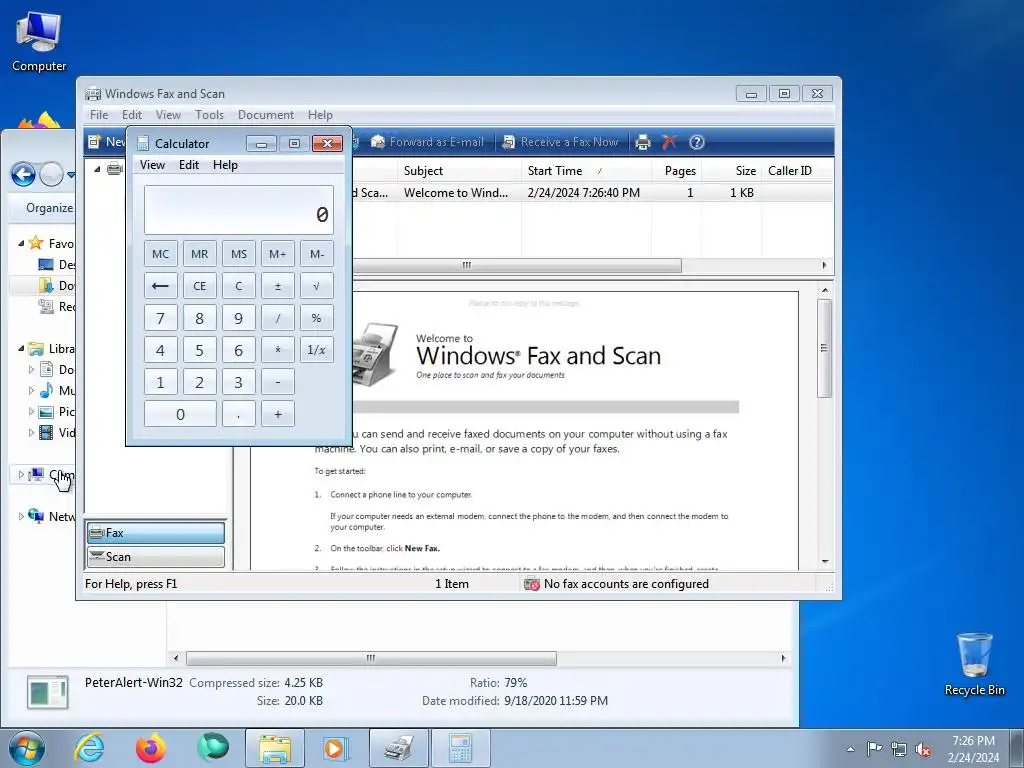The width and height of the screenshot is (1024, 768).
Task: Click the calculator minus key
Action: pos(278,382)
